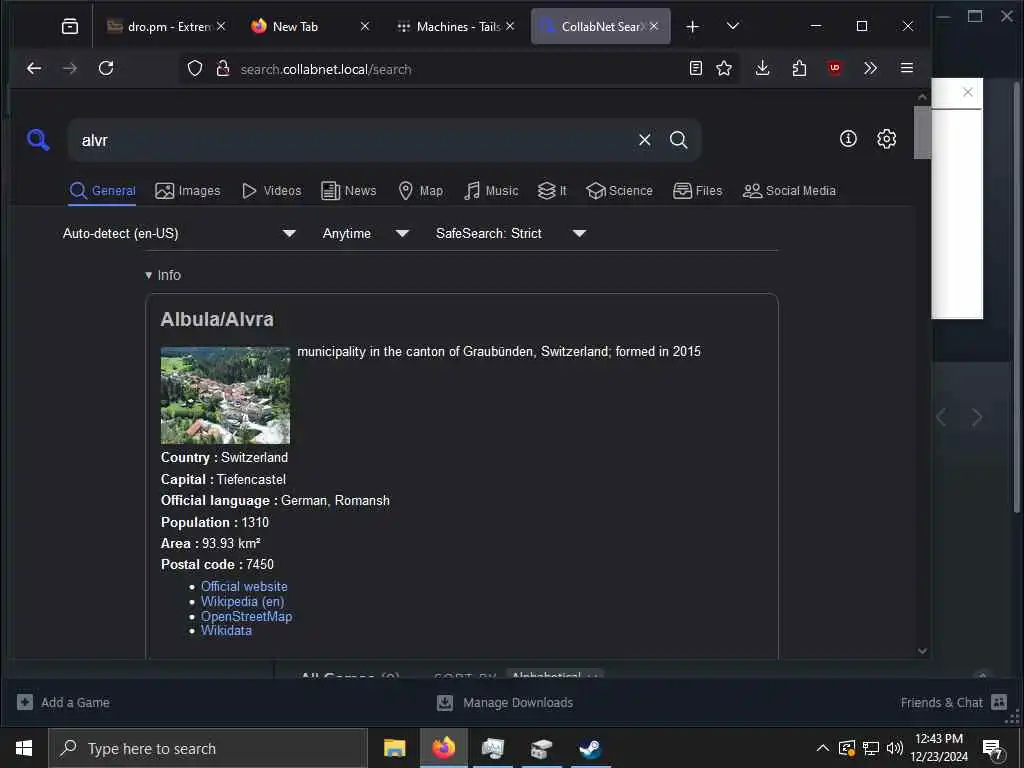The image size is (1024, 768).
Task: Show more tools overflow chevrons
Action: 870,68
